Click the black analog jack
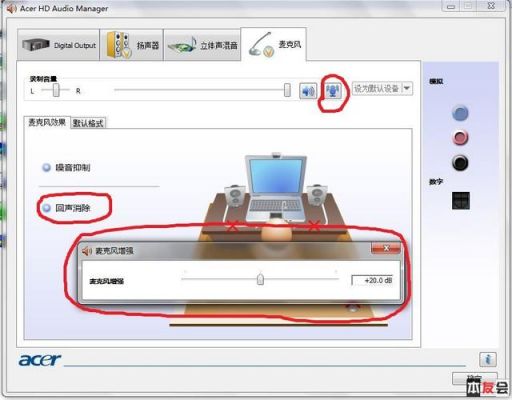The height and width of the screenshot is (400, 512). (x=460, y=163)
